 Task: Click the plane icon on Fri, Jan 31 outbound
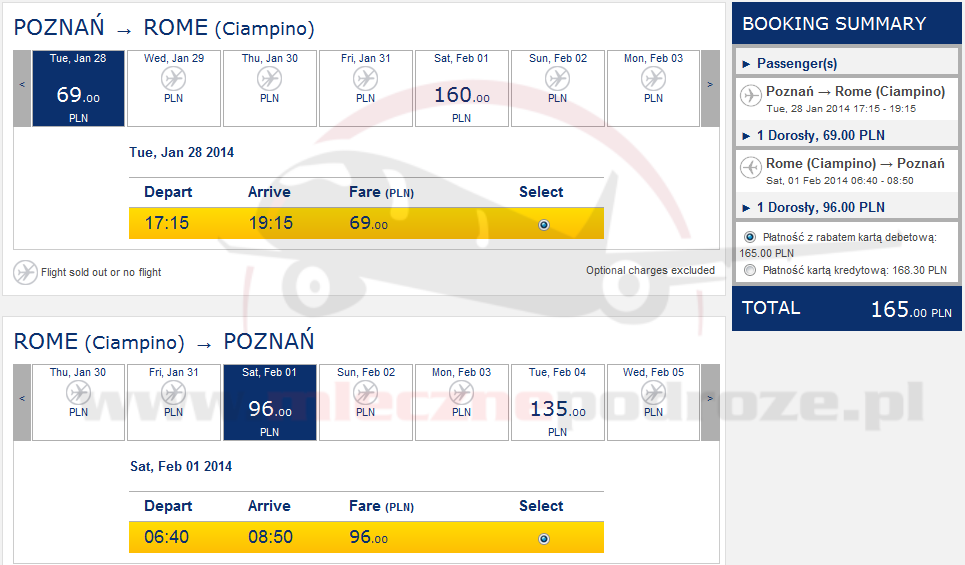(x=366, y=78)
